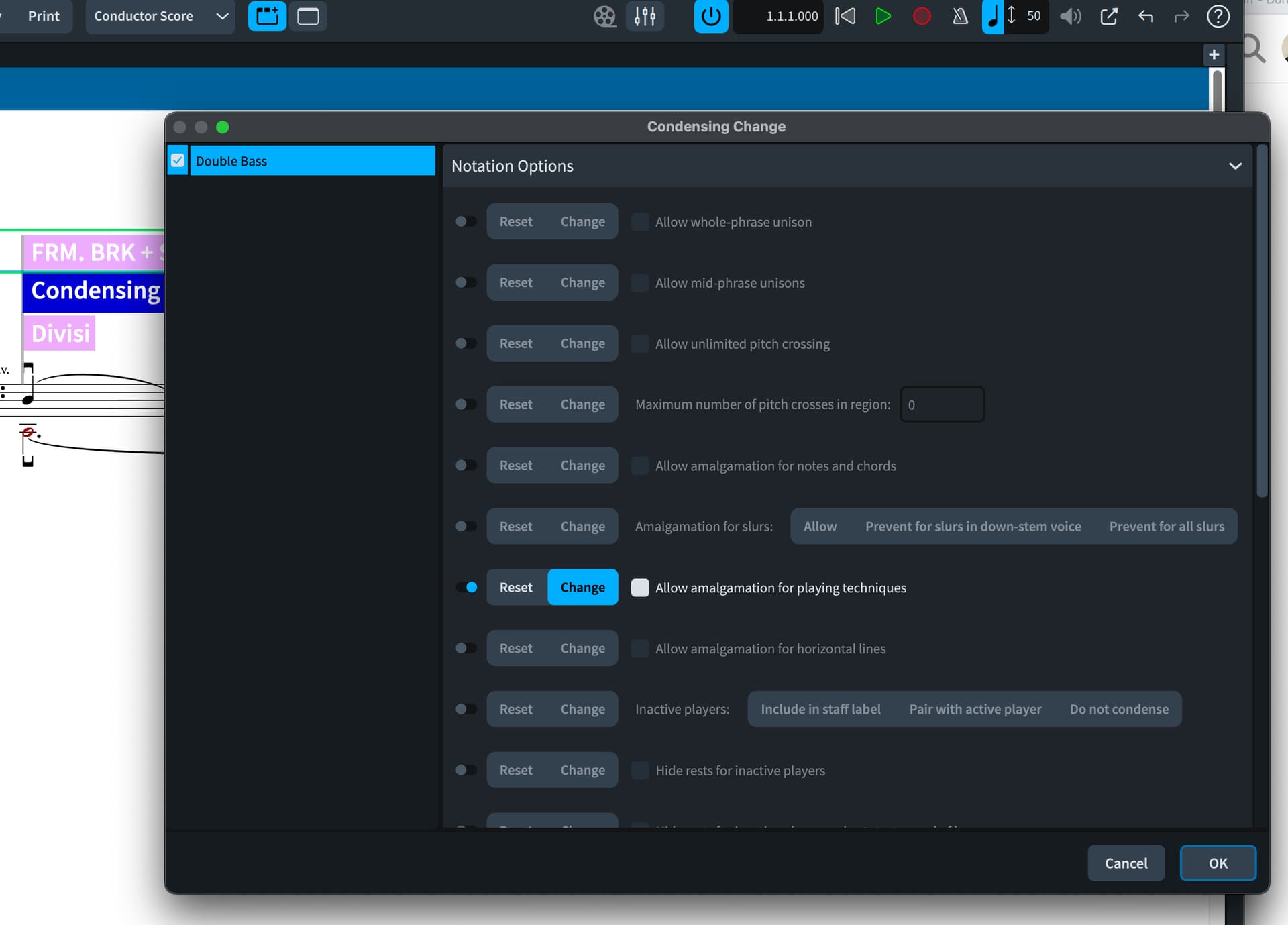This screenshot has height=925, width=1288.
Task: Click FRM. BRK signpost in score
Action: (x=95, y=252)
